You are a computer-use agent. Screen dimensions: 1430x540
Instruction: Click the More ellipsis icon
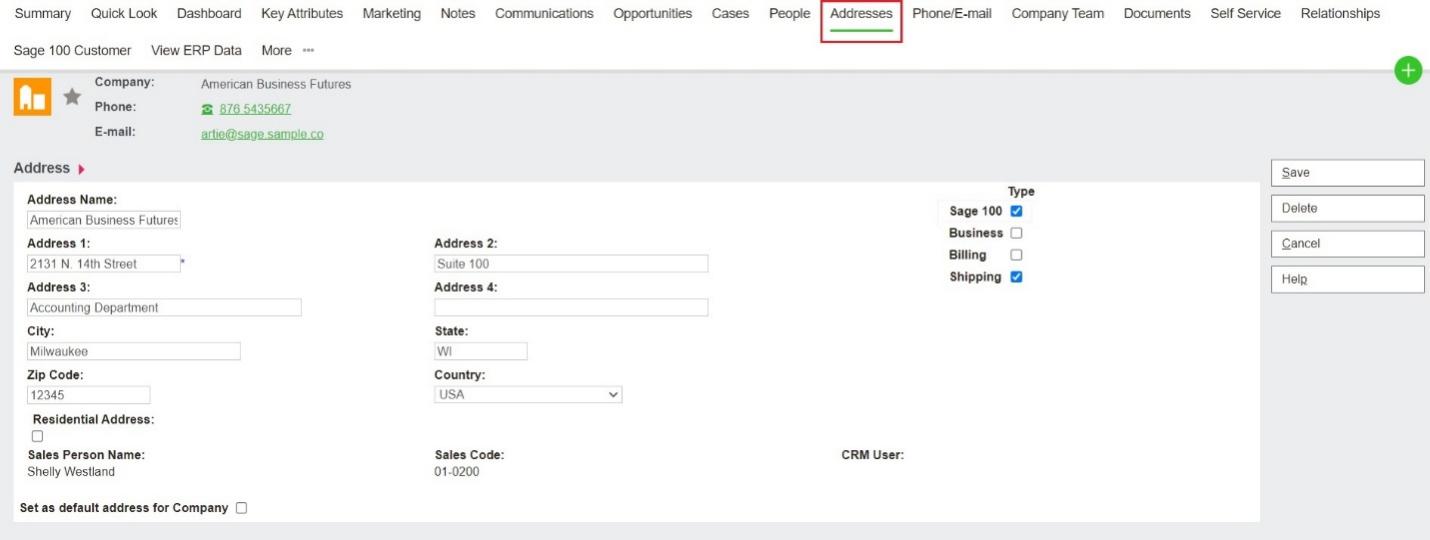tap(308, 50)
